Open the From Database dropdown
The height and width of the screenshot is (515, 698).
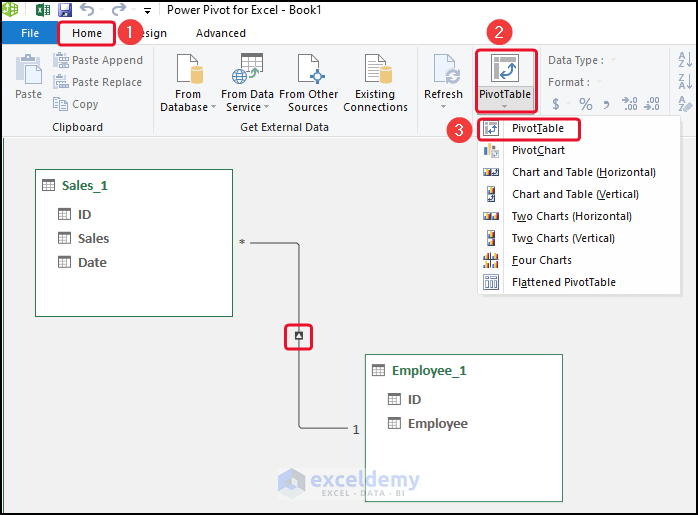pyautogui.click(x=188, y=83)
